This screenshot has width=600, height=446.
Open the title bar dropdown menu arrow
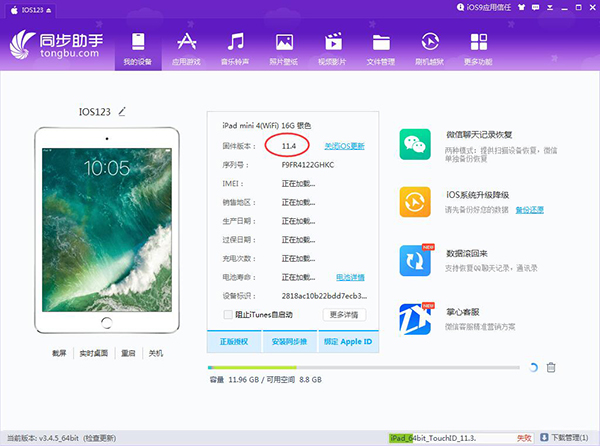point(550,7)
